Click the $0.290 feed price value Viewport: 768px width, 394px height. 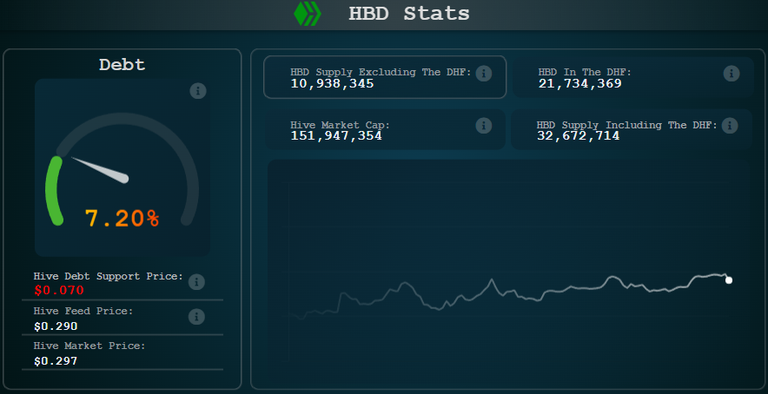point(56,326)
